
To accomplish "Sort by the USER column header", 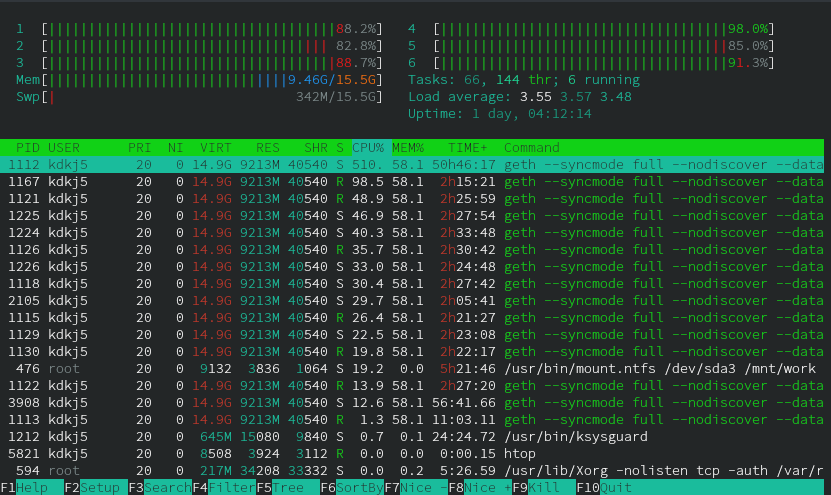I will tap(64, 148).
